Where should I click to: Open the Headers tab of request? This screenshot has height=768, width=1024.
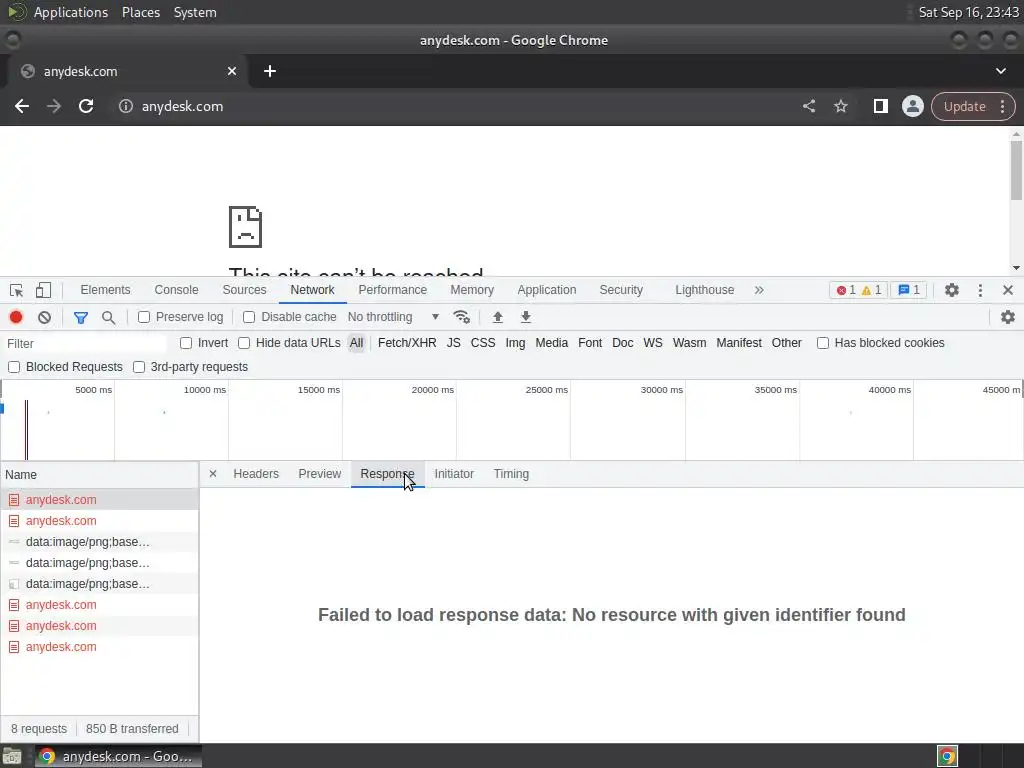(x=256, y=474)
